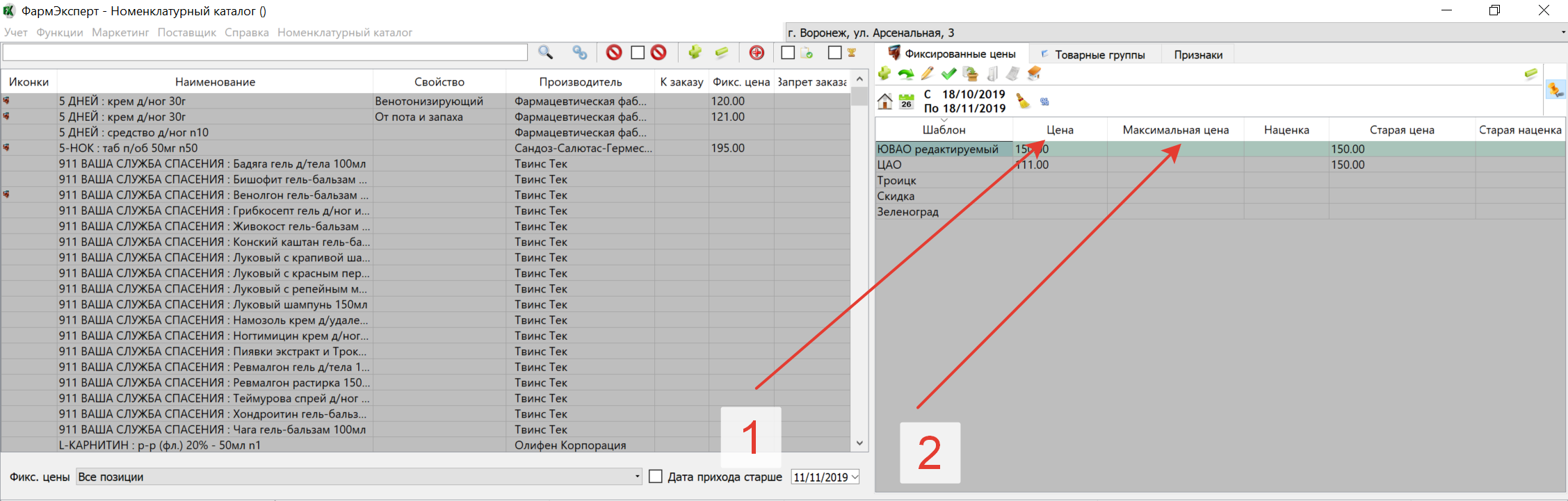Click the catalog search input field
1568x501 pixels.
pyautogui.click(x=265, y=53)
